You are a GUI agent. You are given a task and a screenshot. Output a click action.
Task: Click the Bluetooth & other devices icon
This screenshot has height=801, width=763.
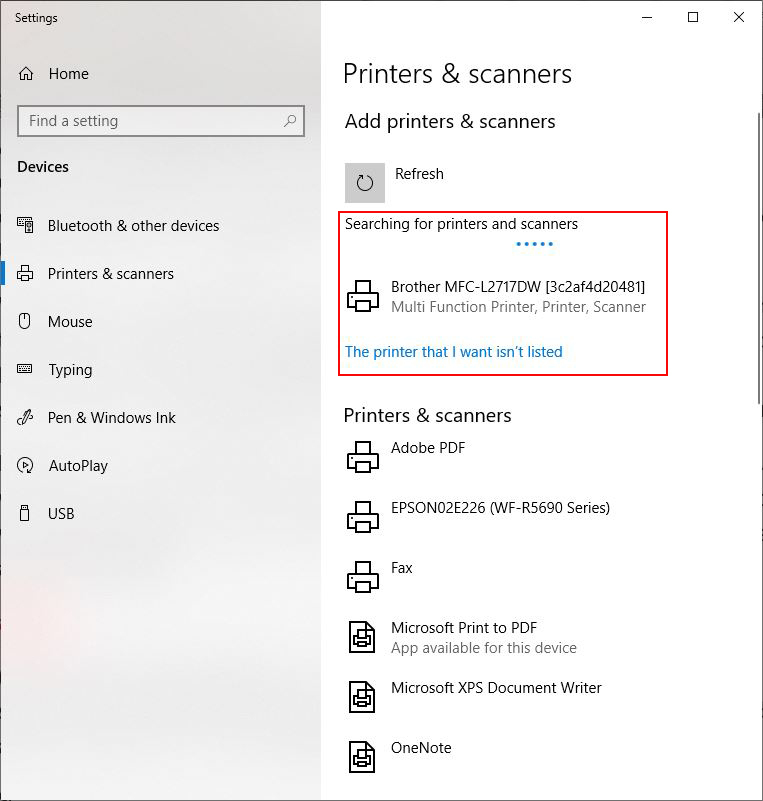click(x=25, y=225)
